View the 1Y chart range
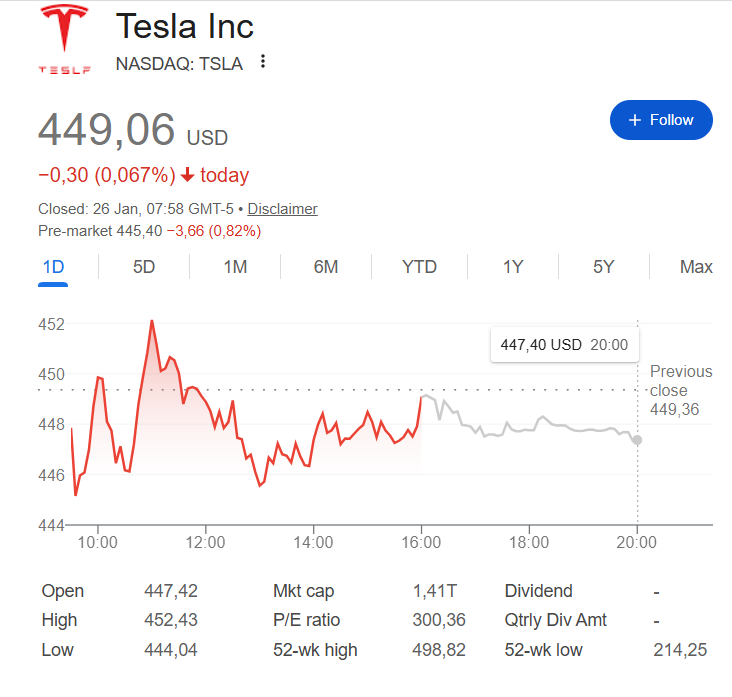The height and width of the screenshot is (697, 732). pos(513,267)
